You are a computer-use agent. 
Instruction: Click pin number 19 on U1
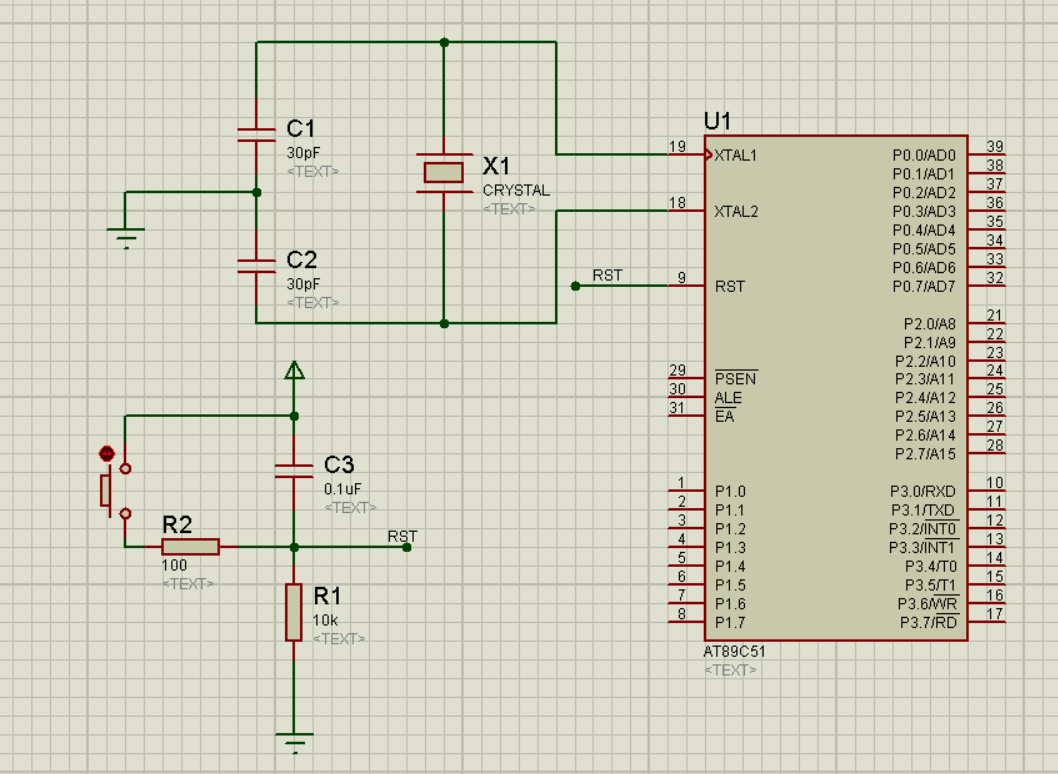point(677,146)
